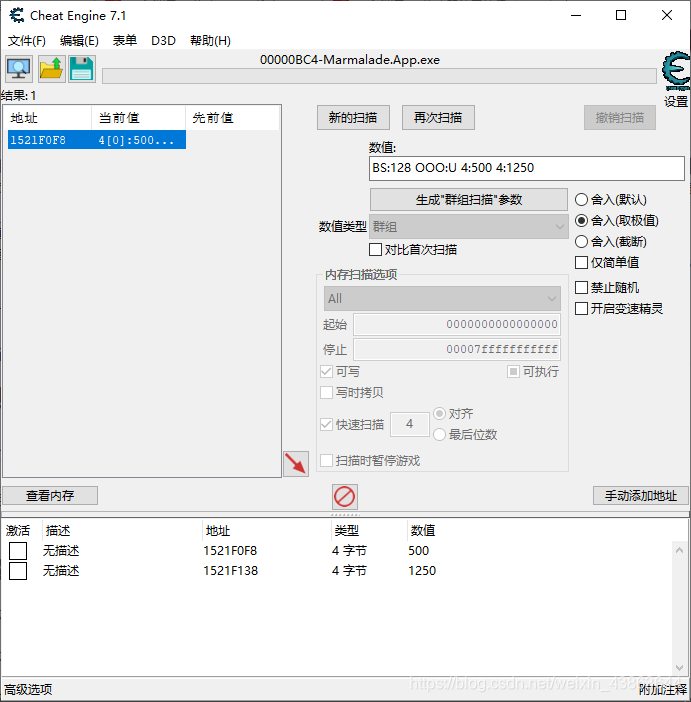Image resolution: width=691 pixels, height=702 pixels.
Task: Expand the 数值类型 群组 dropdown
Action: click(x=469, y=227)
